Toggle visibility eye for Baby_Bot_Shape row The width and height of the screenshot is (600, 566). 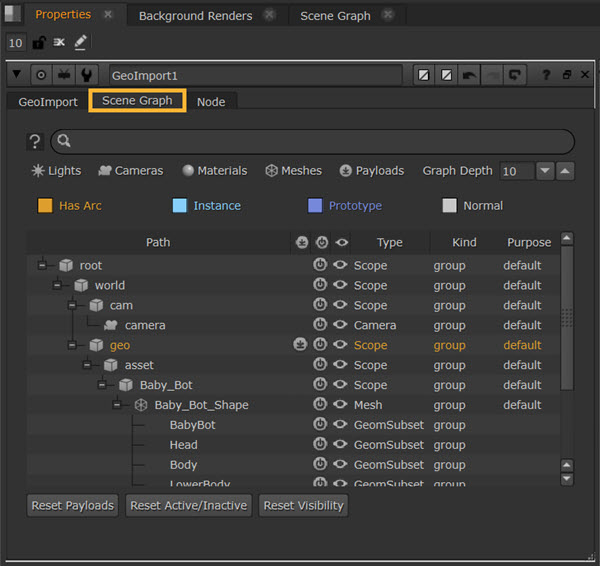click(341, 405)
